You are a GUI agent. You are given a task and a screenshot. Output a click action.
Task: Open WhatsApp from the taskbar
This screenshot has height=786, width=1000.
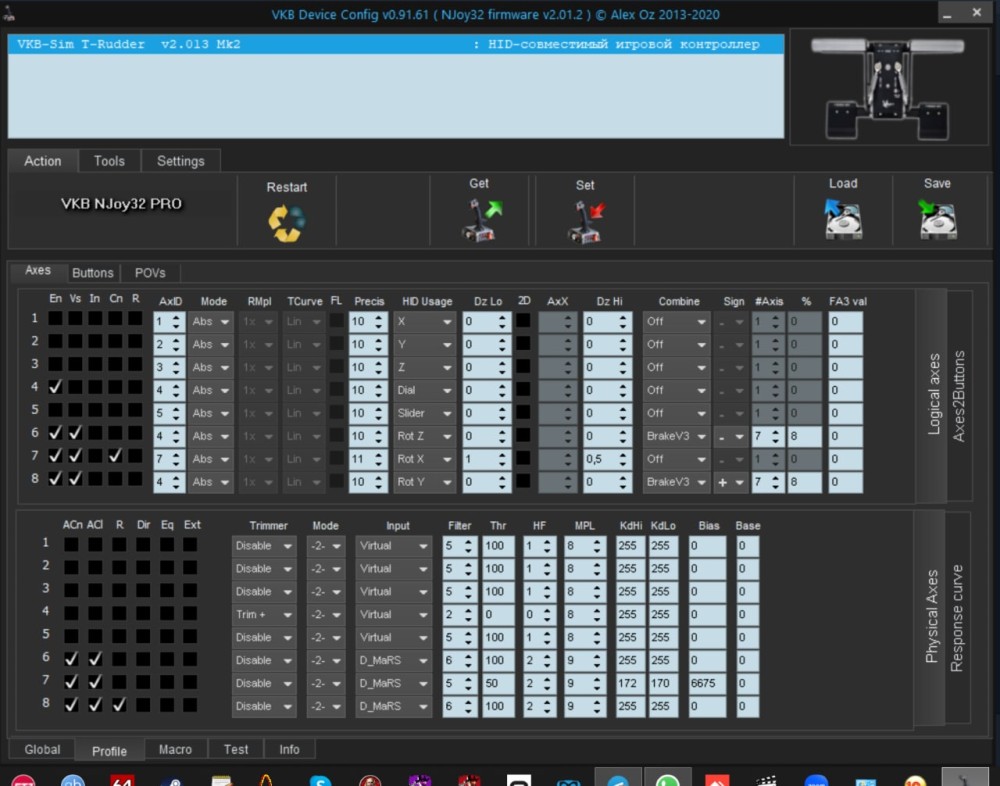(666, 781)
